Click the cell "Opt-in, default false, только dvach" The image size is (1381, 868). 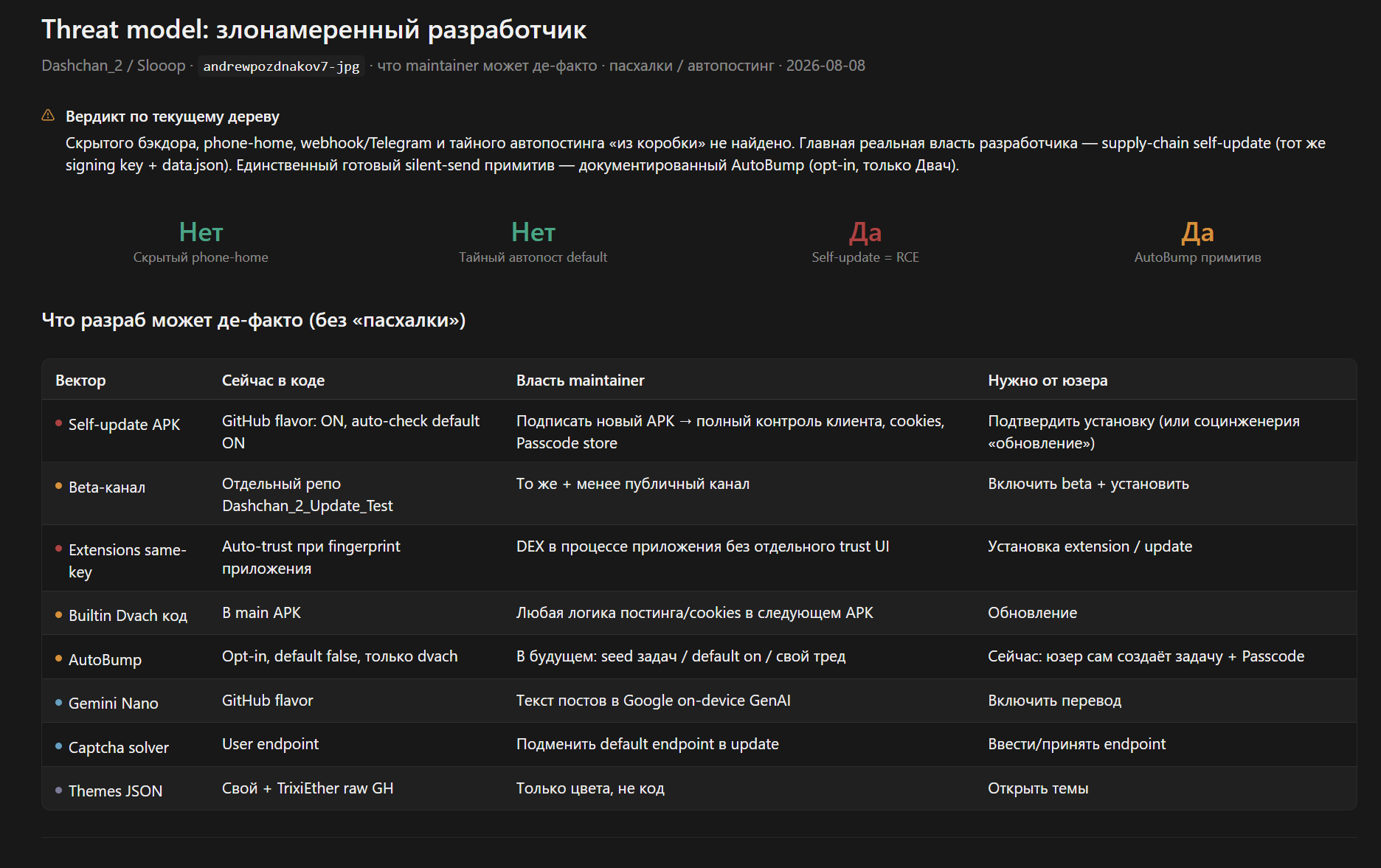click(340, 656)
